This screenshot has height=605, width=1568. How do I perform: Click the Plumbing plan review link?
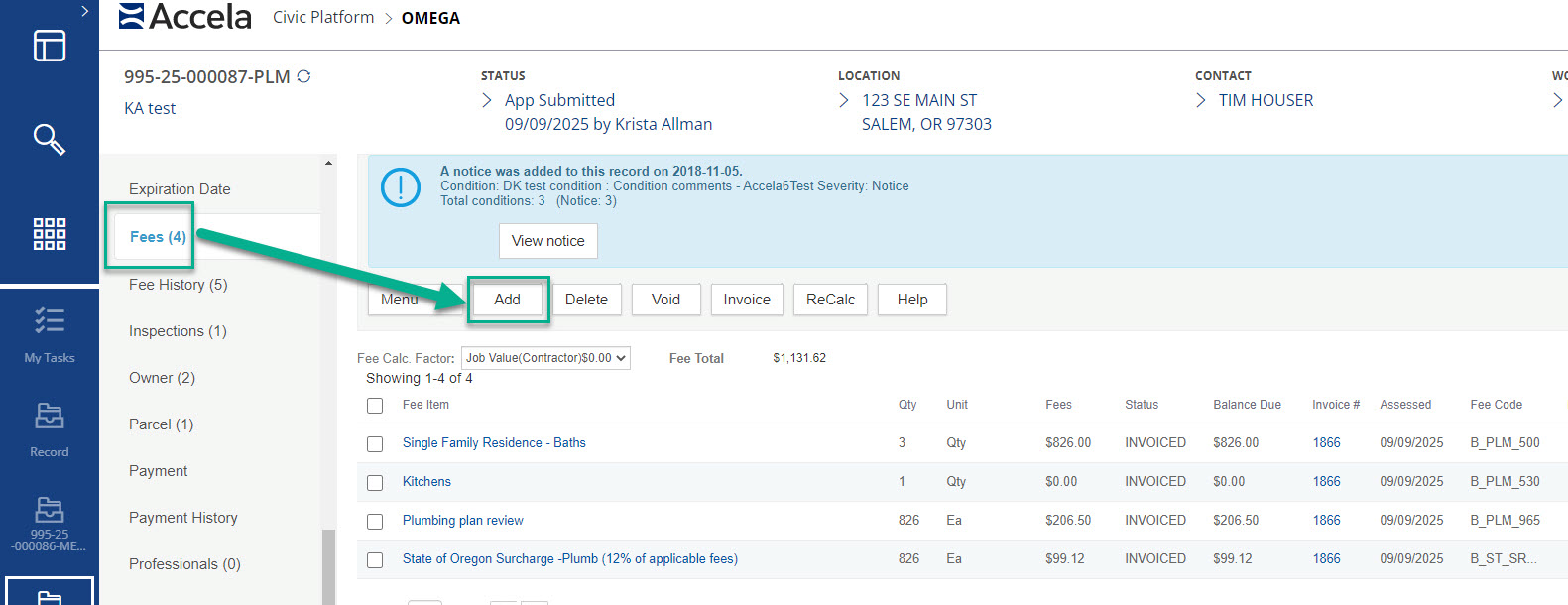[x=462, y=521]
